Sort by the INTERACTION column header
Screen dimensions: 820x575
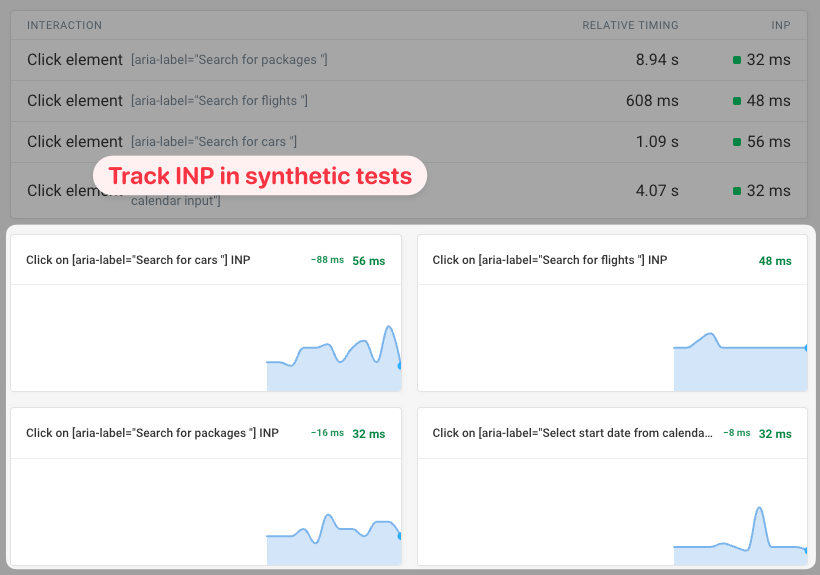coord(64,25)
